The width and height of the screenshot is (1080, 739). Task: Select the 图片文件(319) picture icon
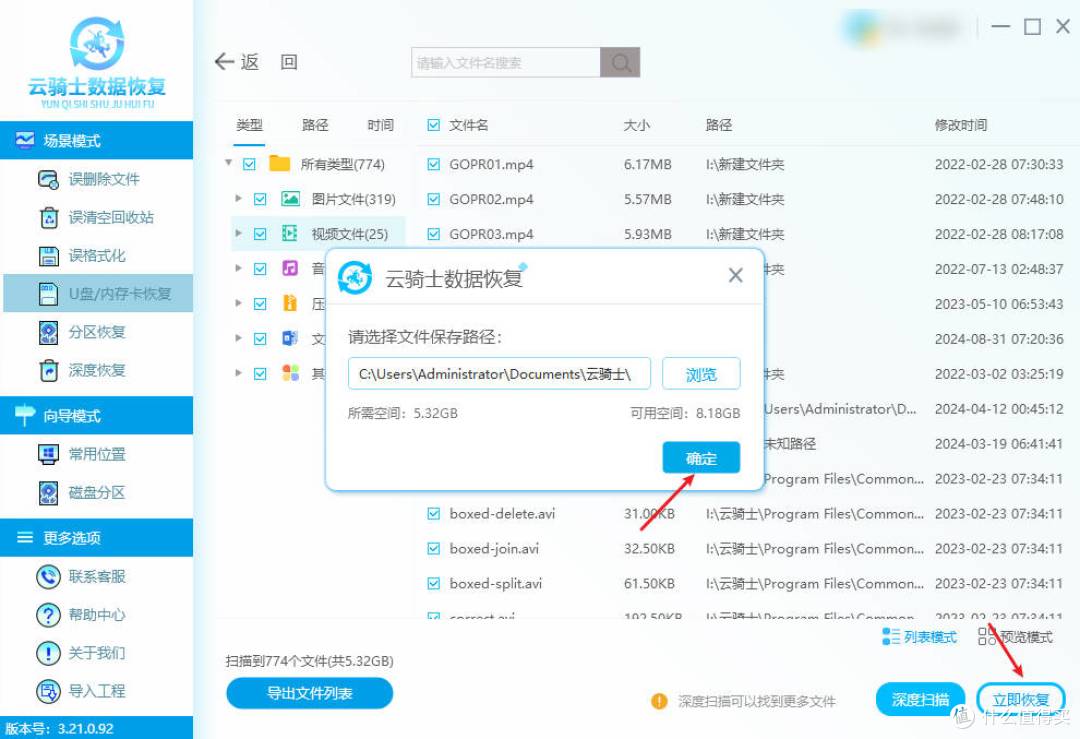[290, 199]
